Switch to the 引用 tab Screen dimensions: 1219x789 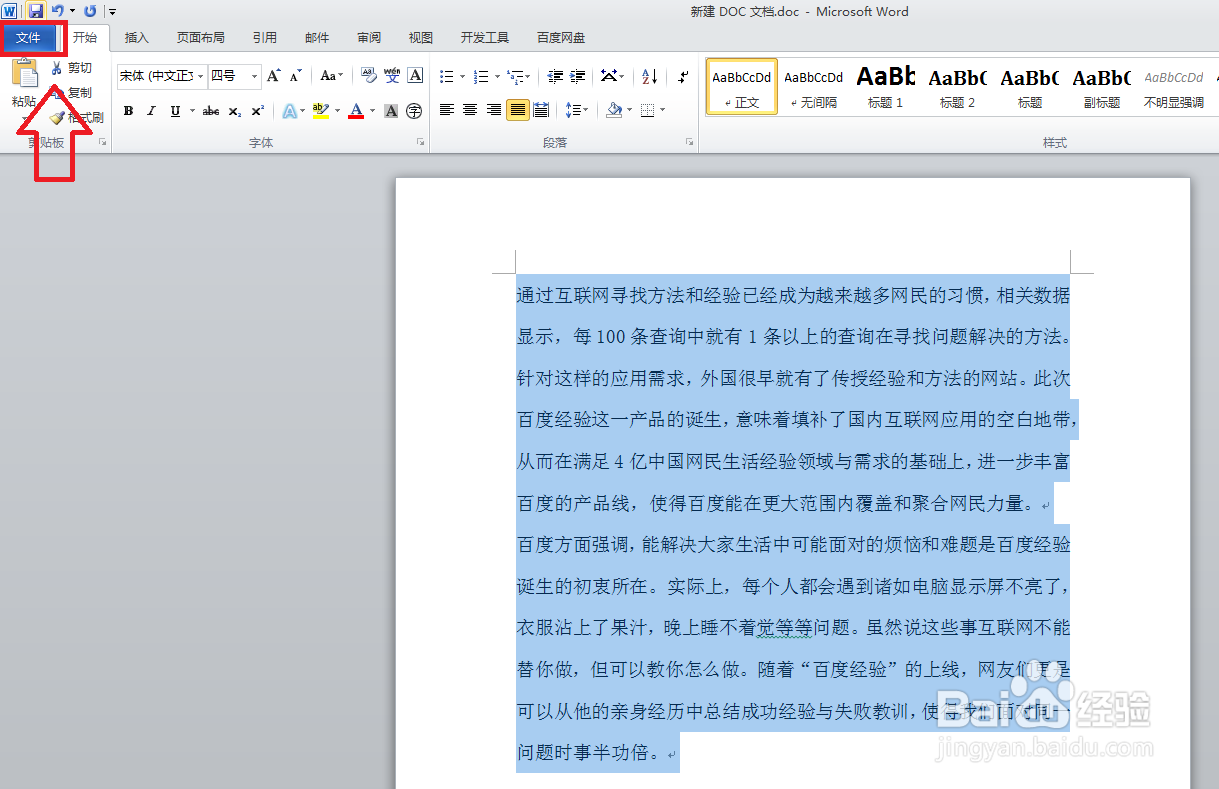(x=265, y=38)
